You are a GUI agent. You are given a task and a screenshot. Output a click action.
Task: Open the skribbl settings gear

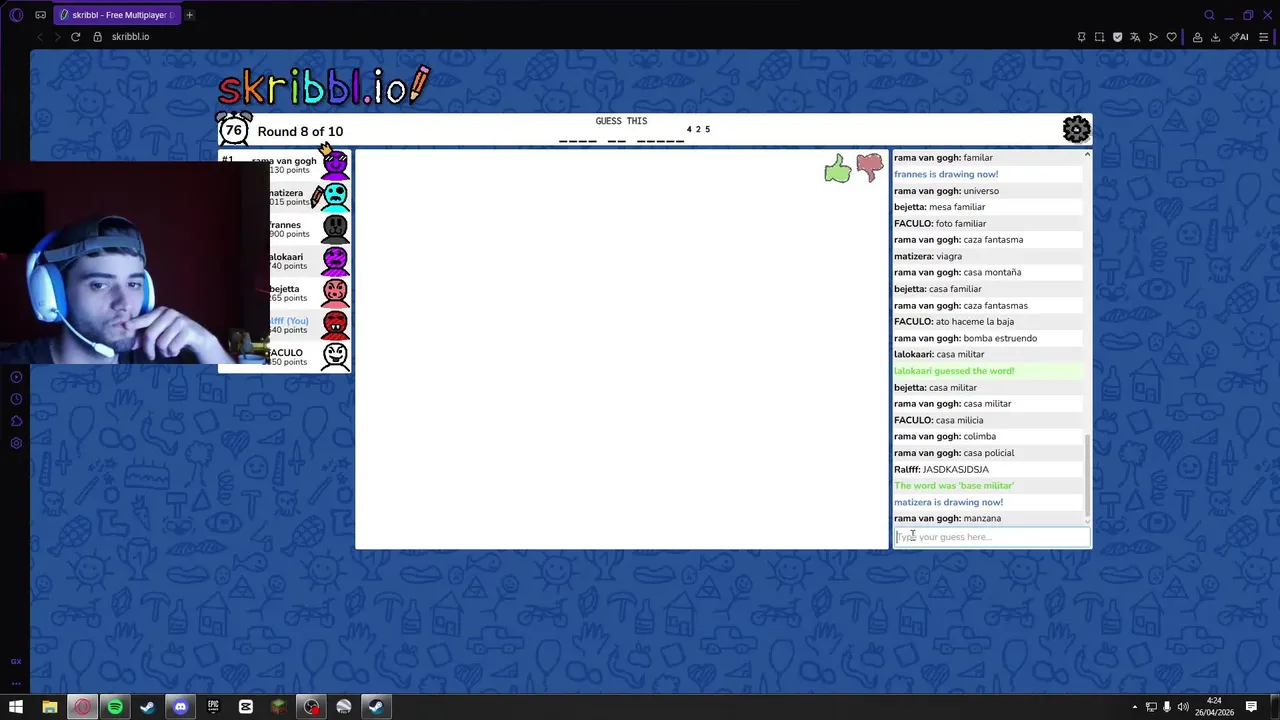(x=1076, y=130)
